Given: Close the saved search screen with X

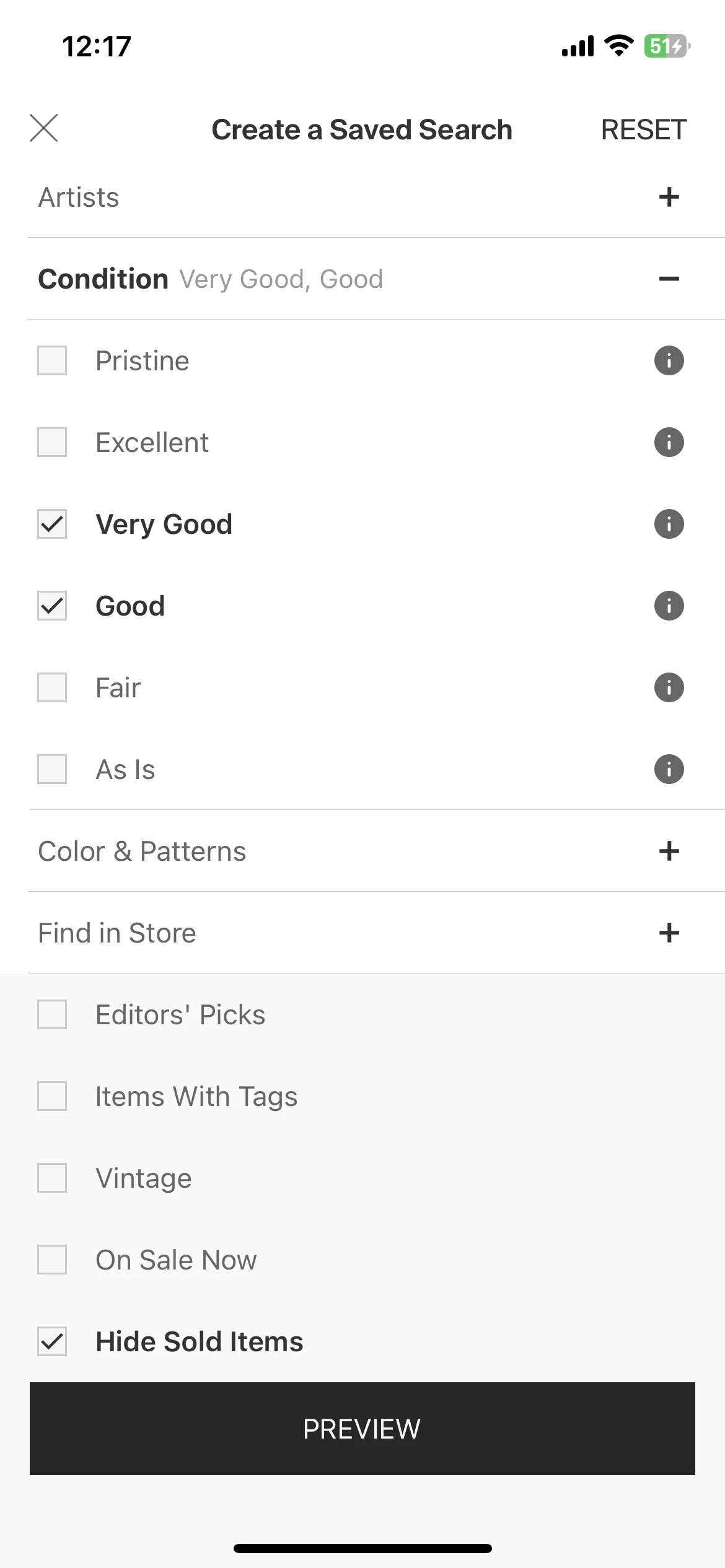Looking at the screenshot, I should 44,128.
